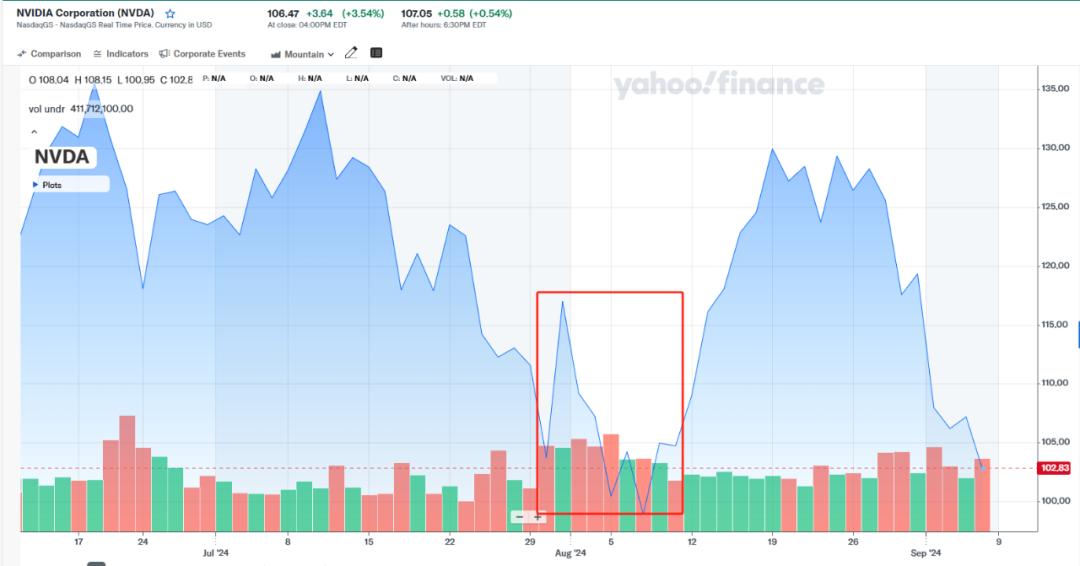Click the Aug '24 time axis label
This screenshot has height=566, width=1080.
(x=569, y=552)
